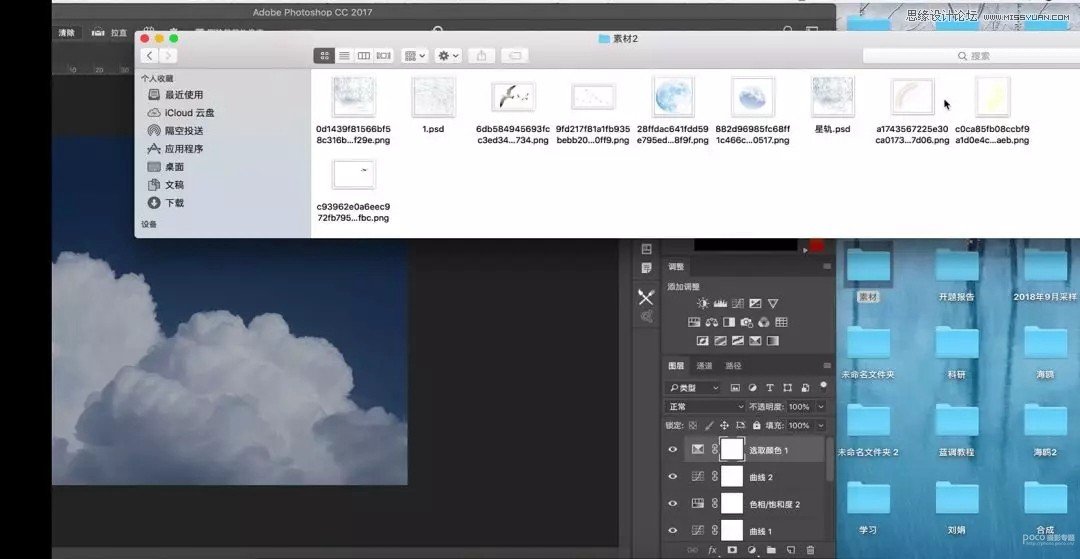The width and height of the screenshot is (1080, 559).
Task: Select the 1.psd file thumbnail
Action: 433,96
